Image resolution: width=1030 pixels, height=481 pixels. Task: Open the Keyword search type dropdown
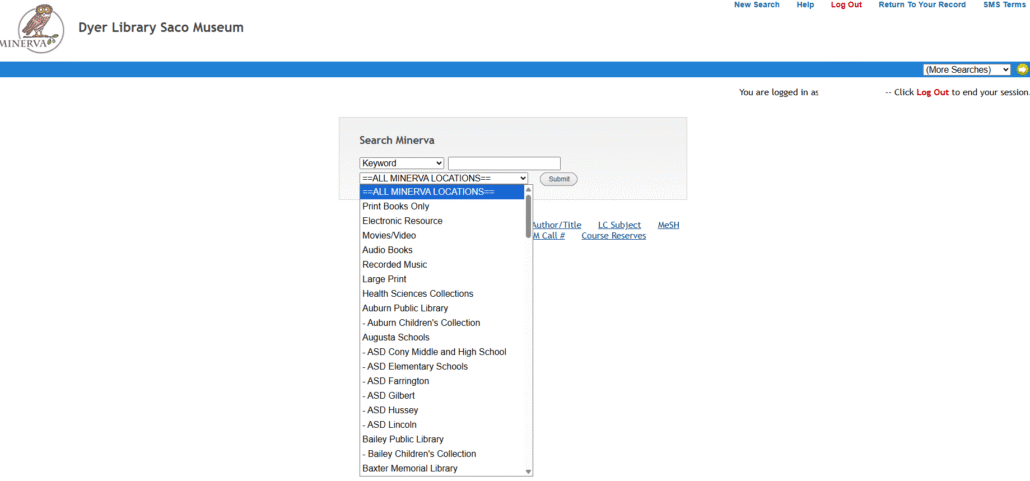[x=401, y=163]
